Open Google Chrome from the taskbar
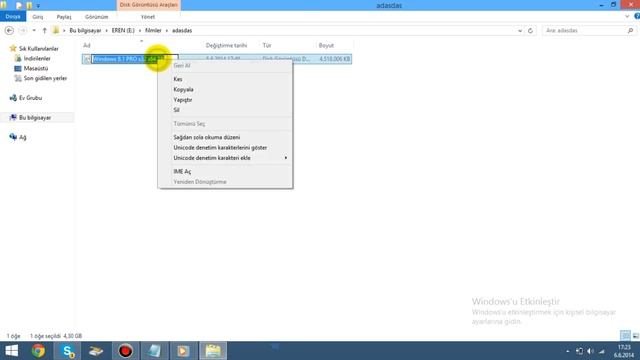Viewport: 640px width, 360px height. tap(38, 351)
